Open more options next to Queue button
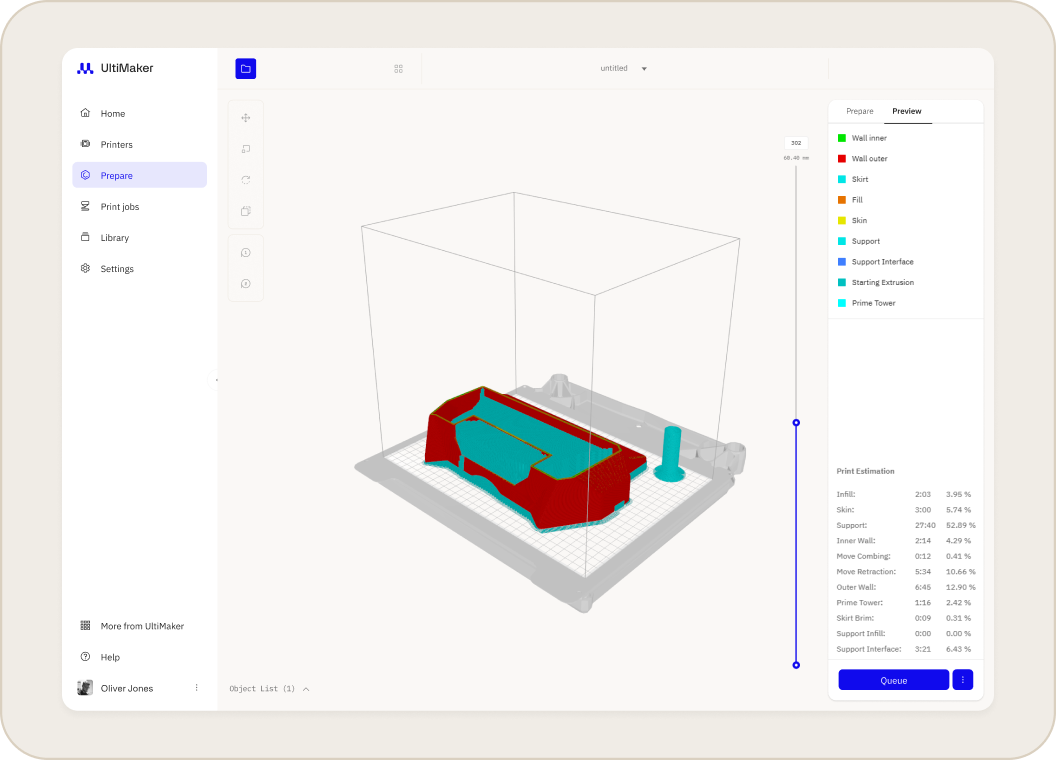Image resolution: width=1056 pixels, height=760 pixels. pyautogui.click(x=963, y=680)
